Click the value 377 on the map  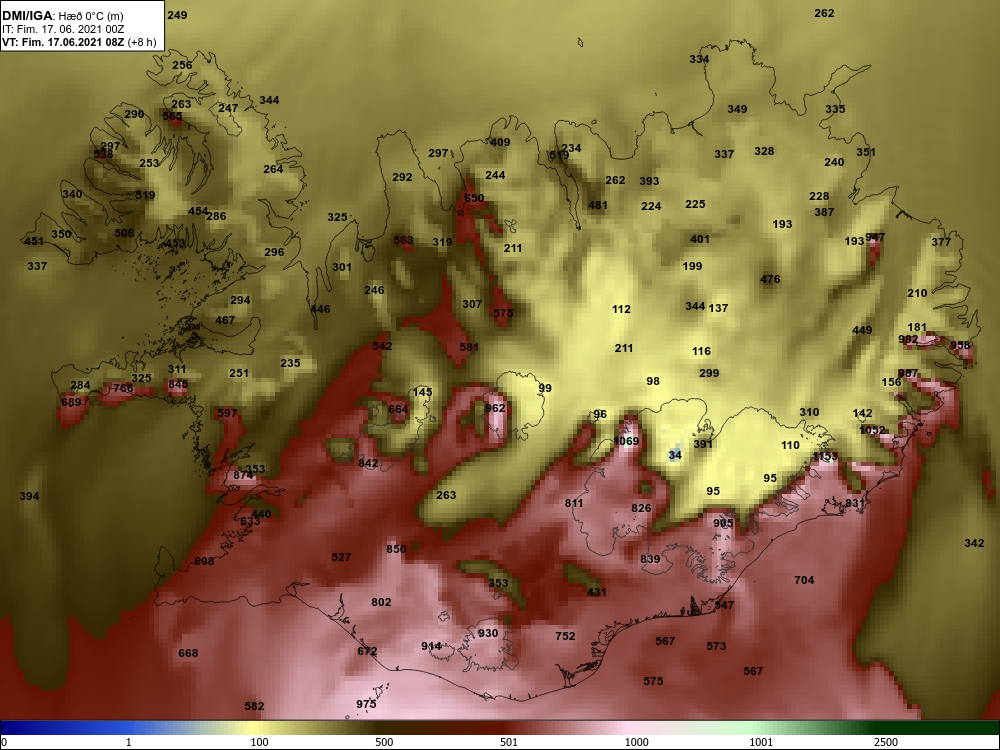click(941, 242)
